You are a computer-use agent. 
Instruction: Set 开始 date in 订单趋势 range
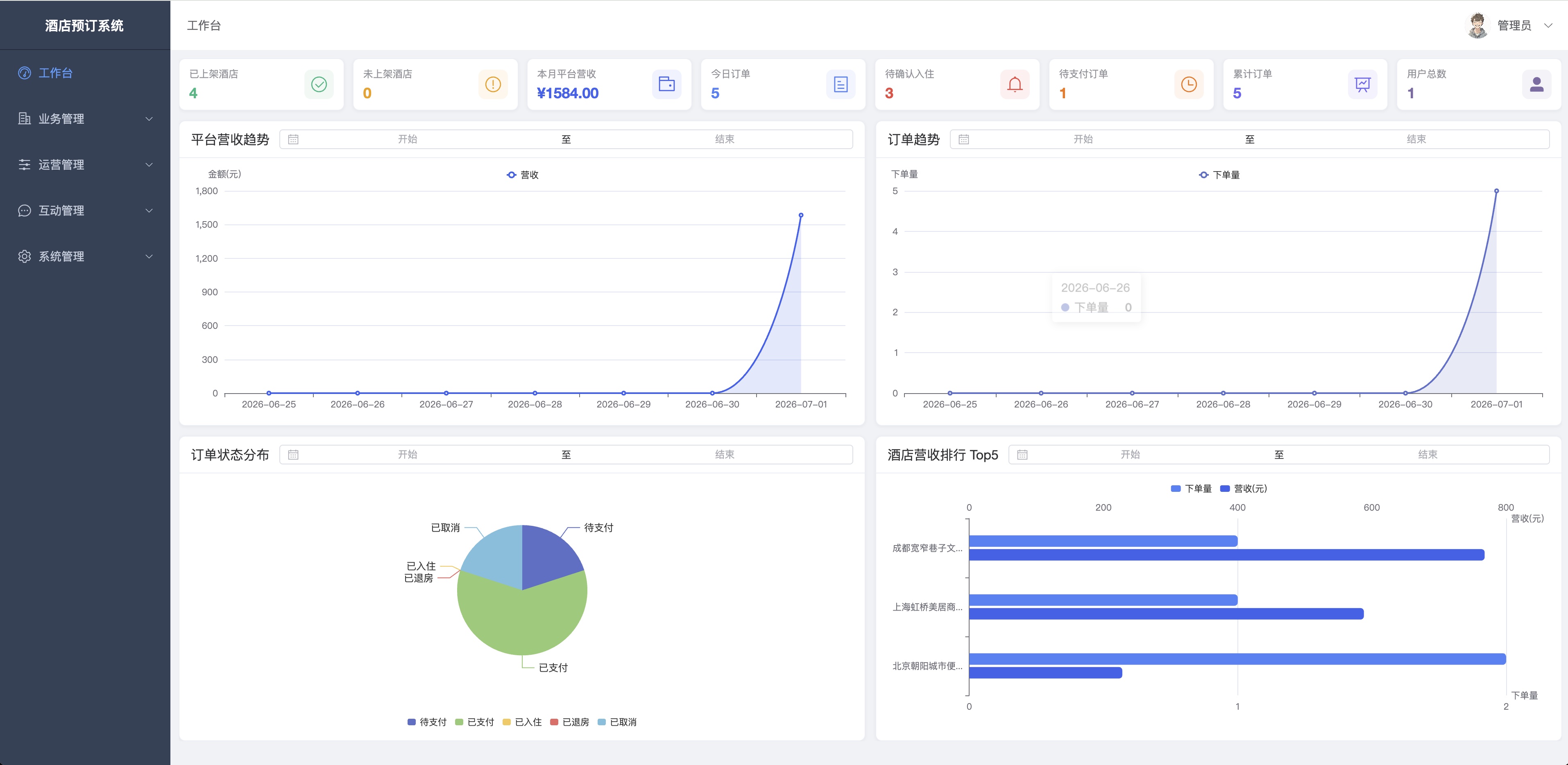[1083, 139]
